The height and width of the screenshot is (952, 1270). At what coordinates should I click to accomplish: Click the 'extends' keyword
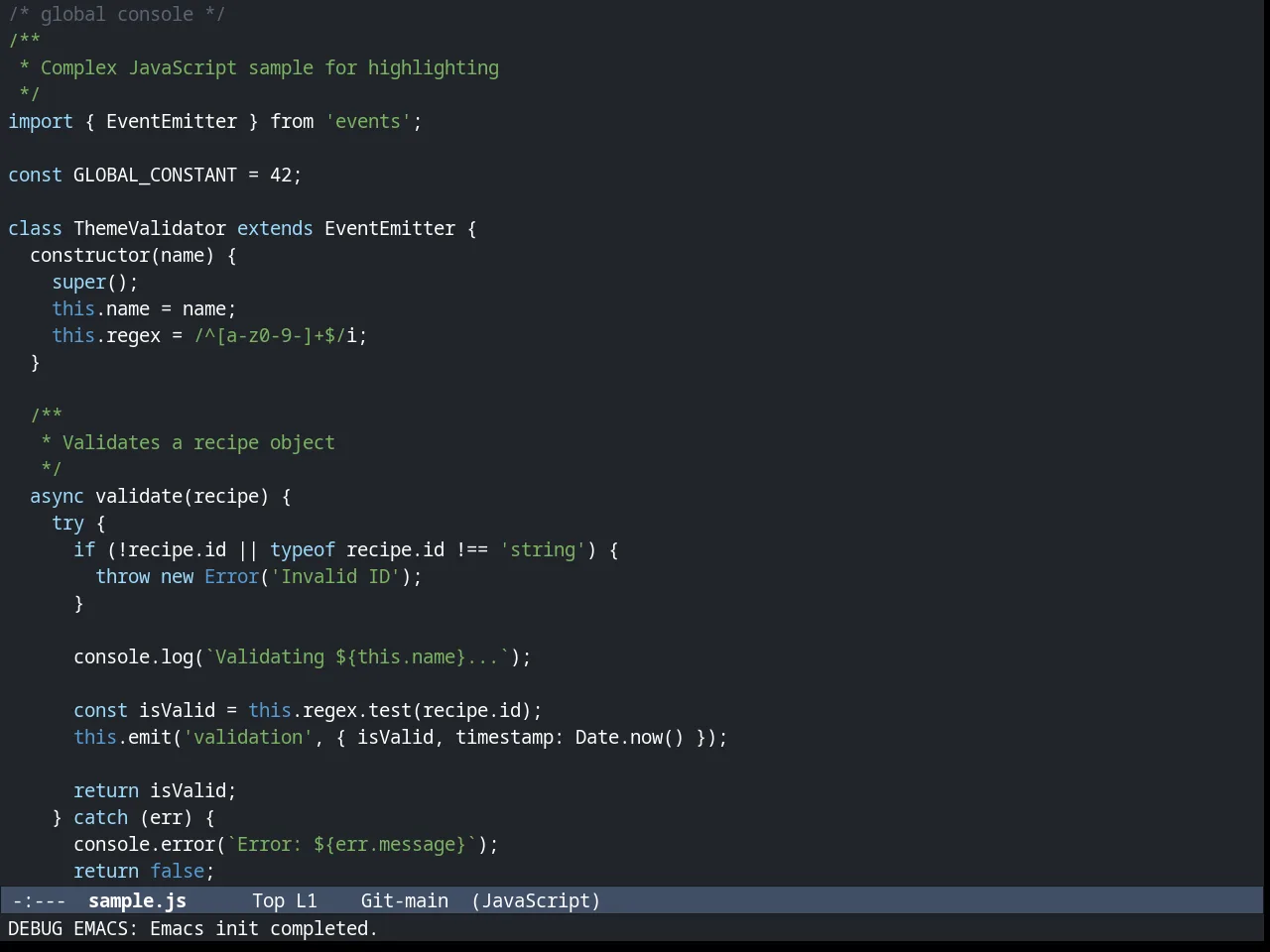[275, 228]
